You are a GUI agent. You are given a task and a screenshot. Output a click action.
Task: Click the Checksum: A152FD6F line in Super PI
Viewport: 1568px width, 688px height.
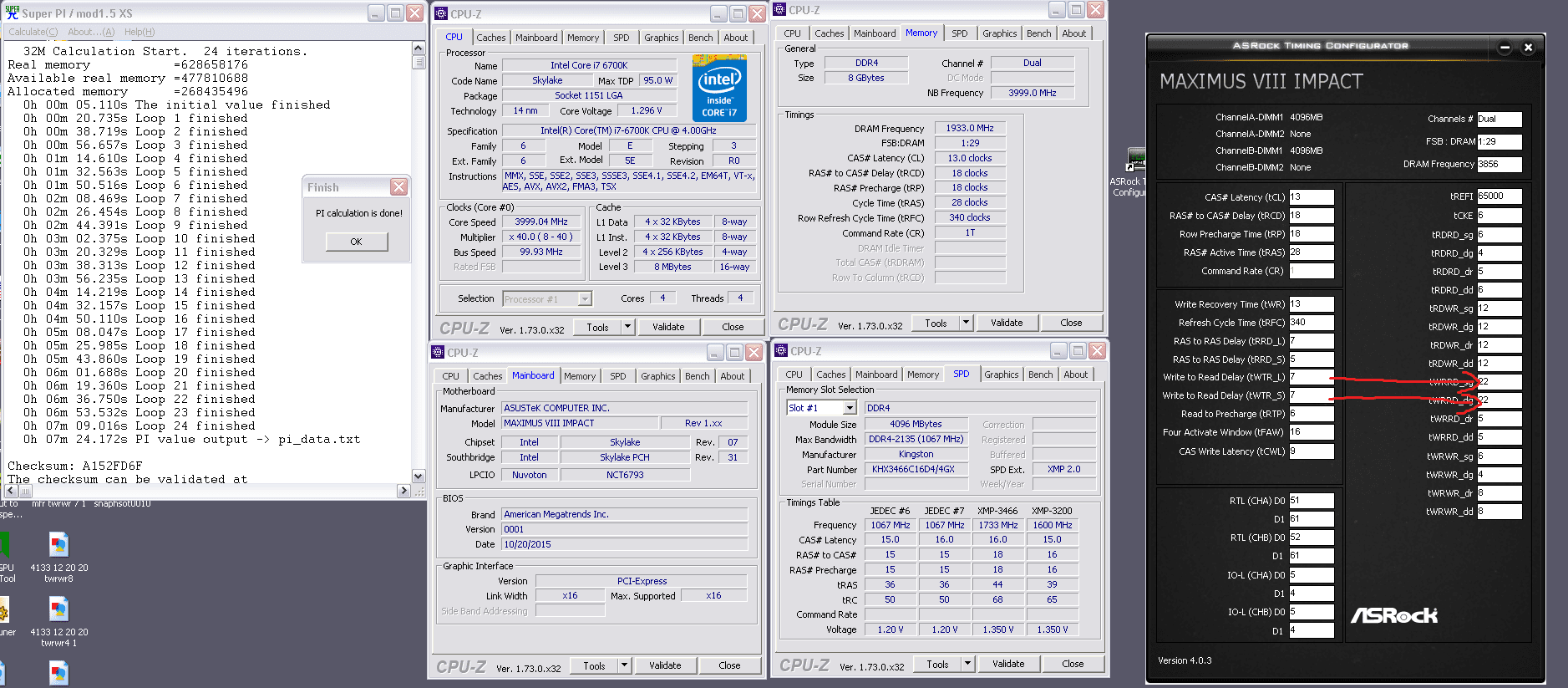75,466
